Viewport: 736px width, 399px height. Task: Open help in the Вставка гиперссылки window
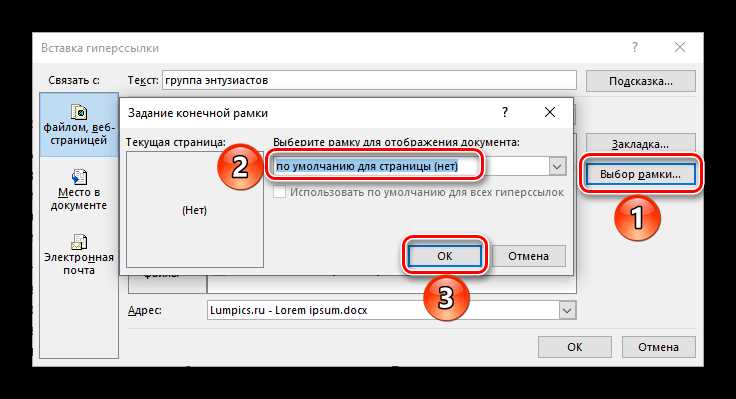pyautogui.click(x=635, y=47)
